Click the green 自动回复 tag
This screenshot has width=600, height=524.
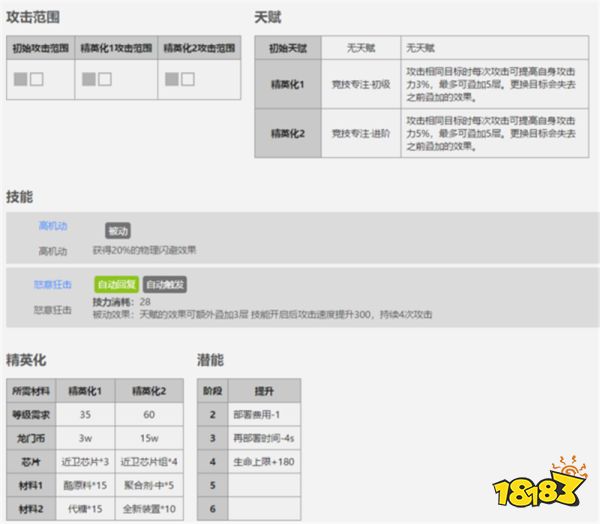(115, 284)
